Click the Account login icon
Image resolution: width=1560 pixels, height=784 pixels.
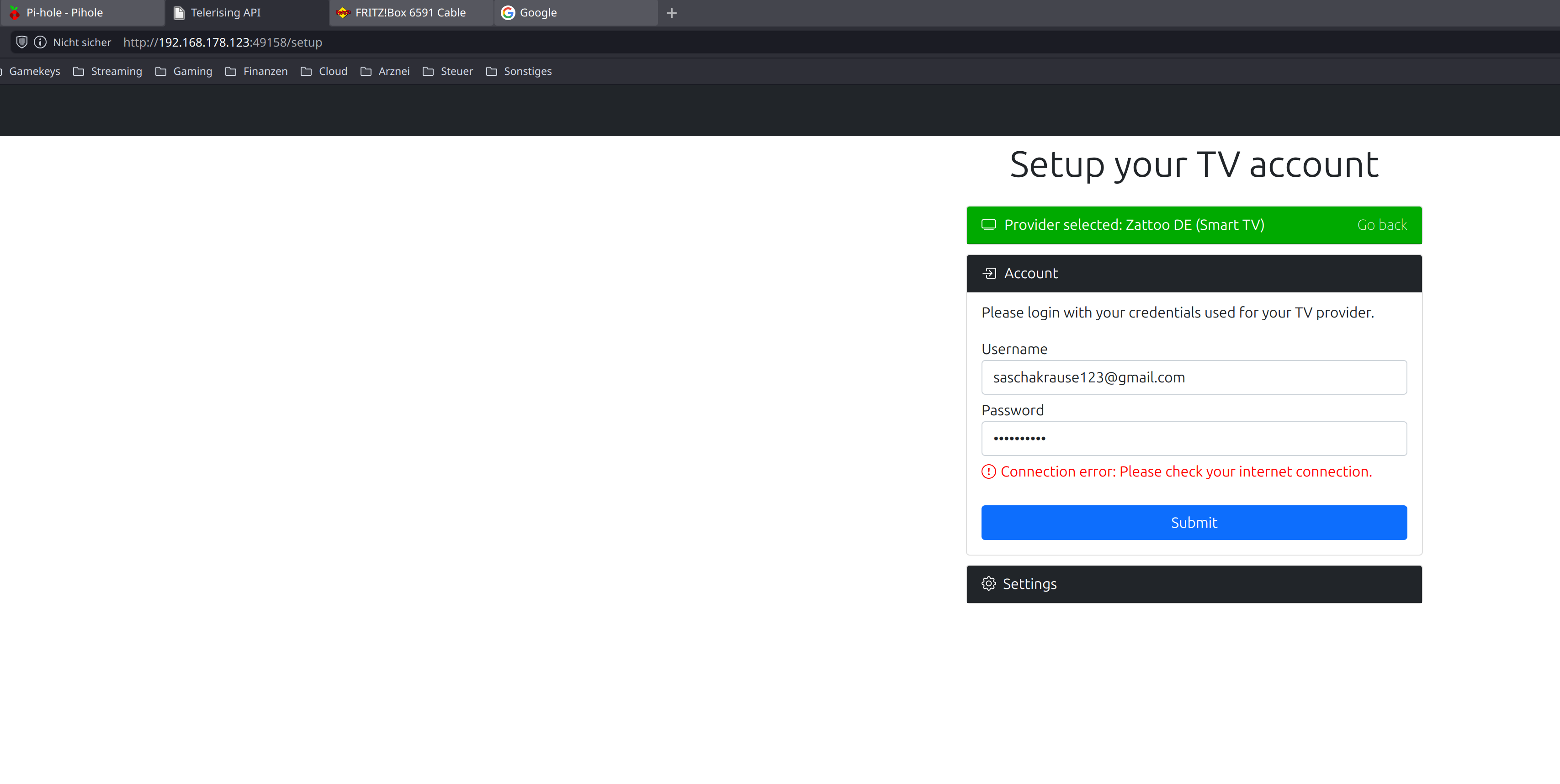[989, 274]
